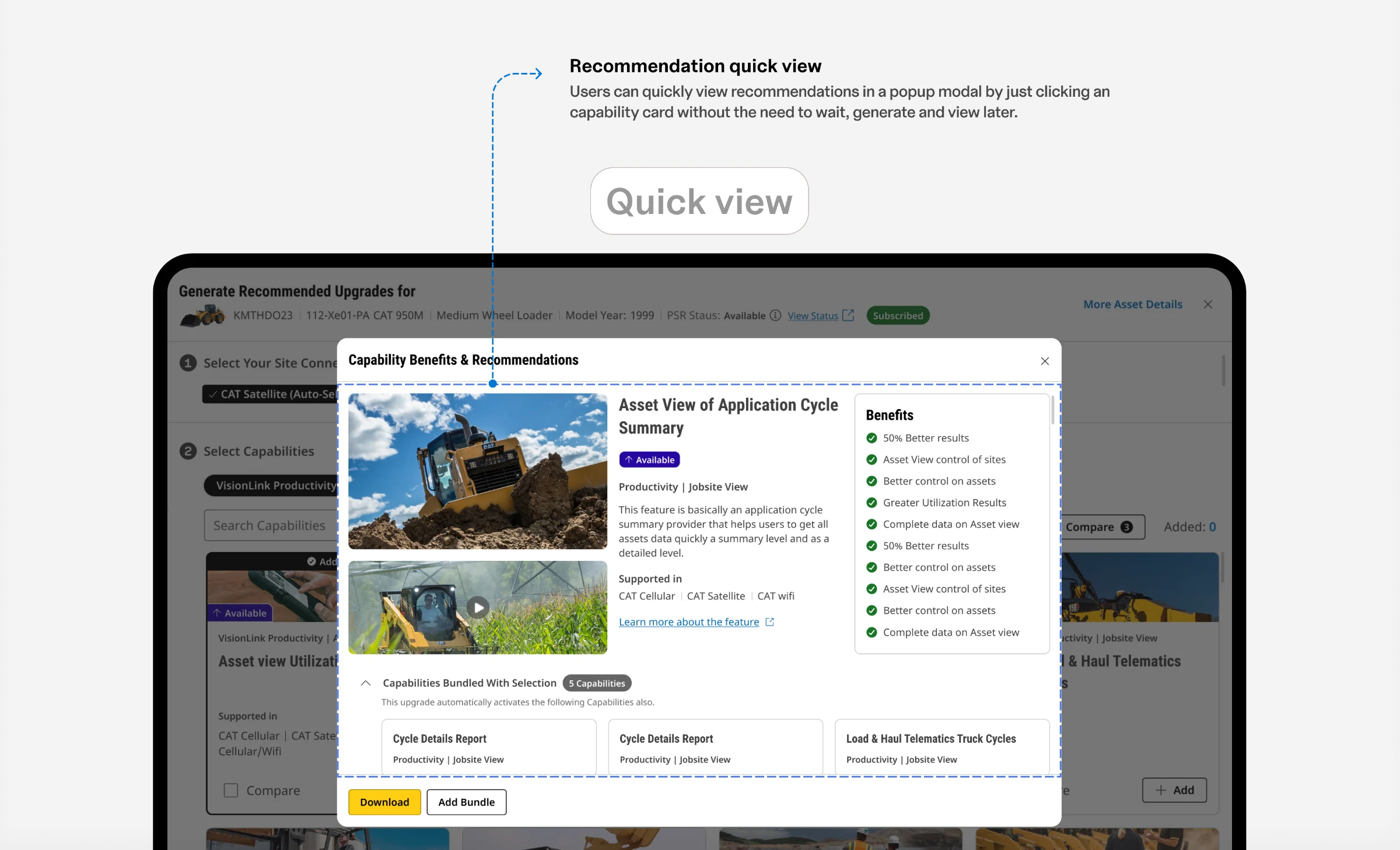Focus the Search Capabilities input field
1400x850 pixels.
(x=271, y=525)
